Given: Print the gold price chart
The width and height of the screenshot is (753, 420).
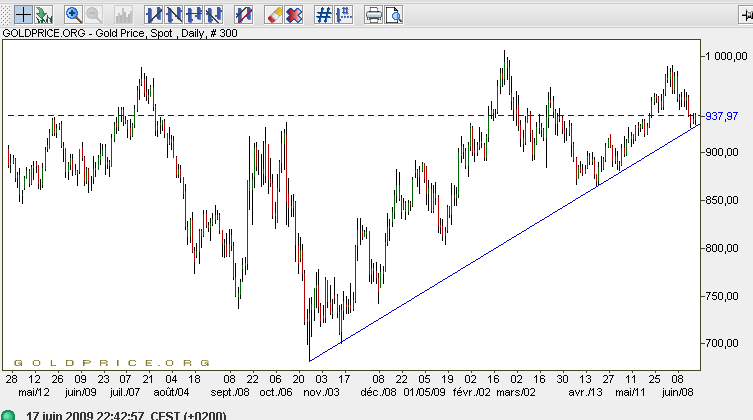Looking at the screenshot, I should point(374,15).
